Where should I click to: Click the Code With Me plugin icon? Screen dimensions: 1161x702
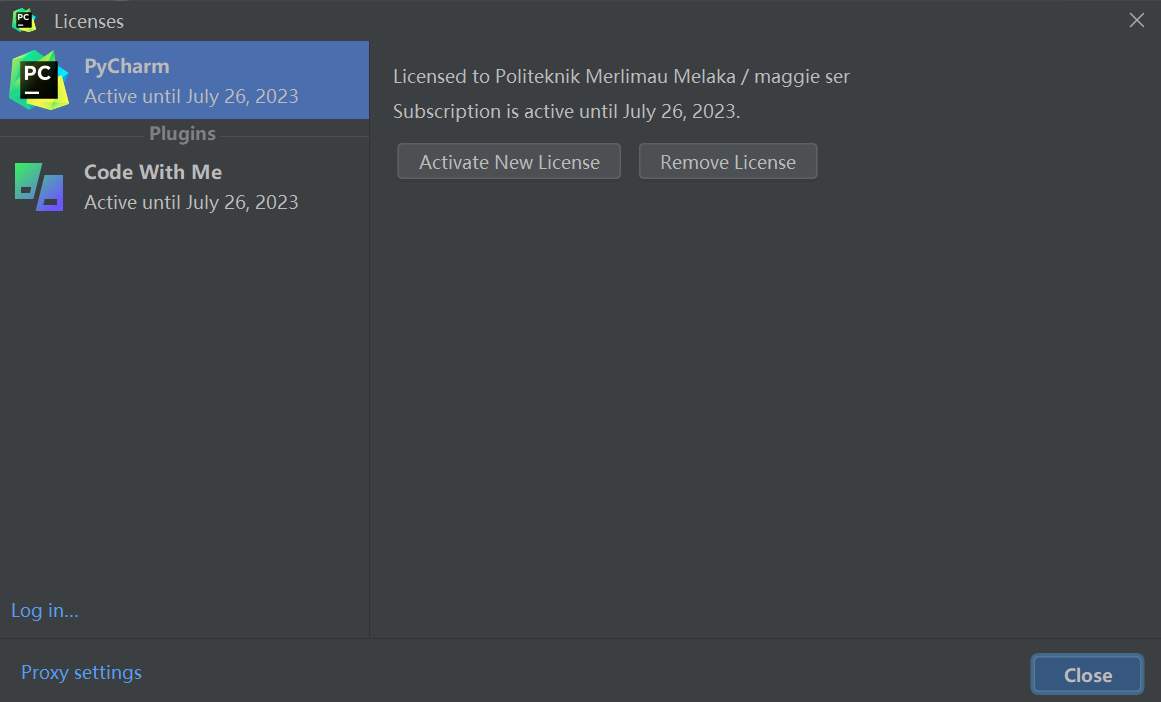point(39,187)
